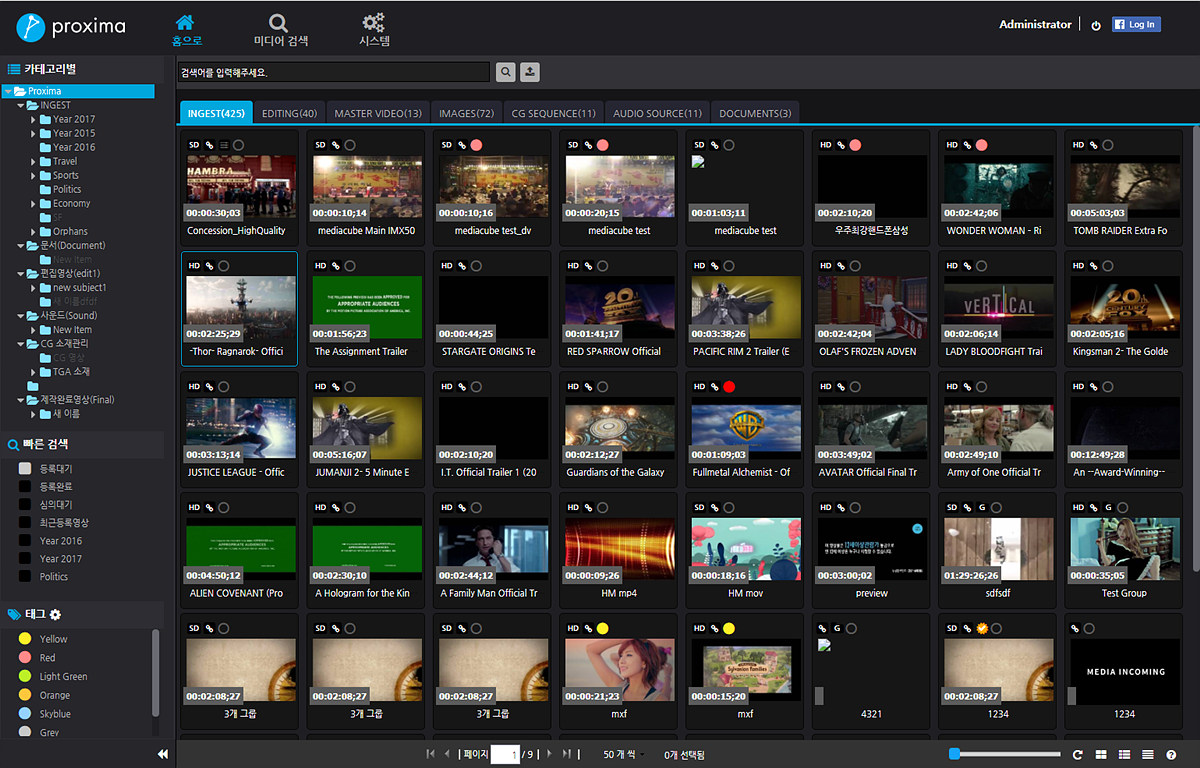This screenshot has width=1200, height=768.
Task: Collapse the left sidebar with double arrow
Action: point(163,754)
